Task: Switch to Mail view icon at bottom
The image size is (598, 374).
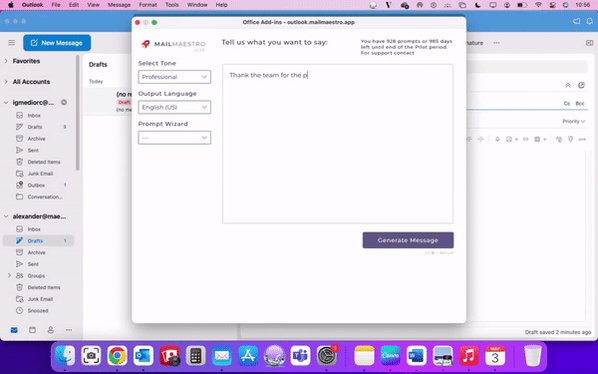Action: click(14, 330)
